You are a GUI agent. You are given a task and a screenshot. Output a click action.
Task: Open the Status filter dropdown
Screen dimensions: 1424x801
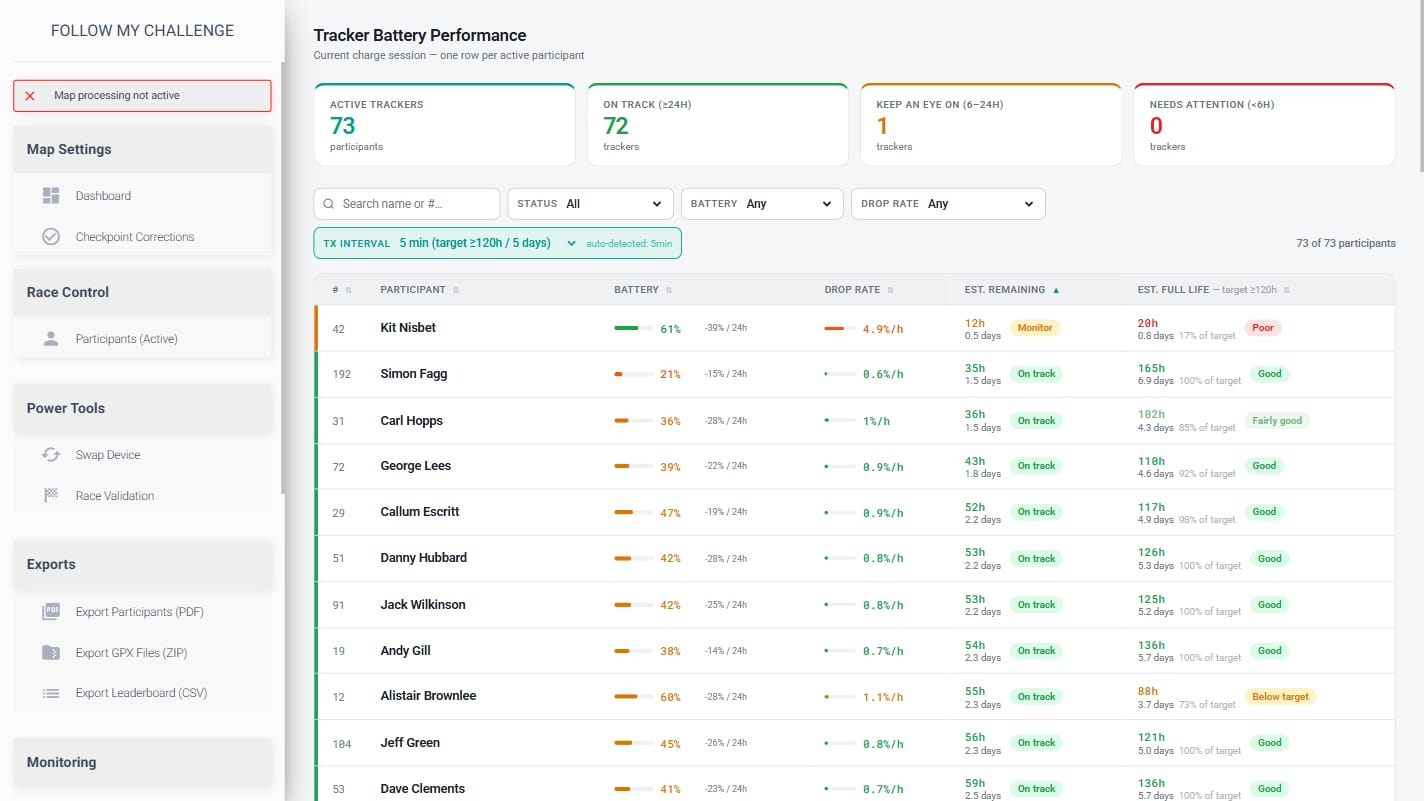pos(590,204)
